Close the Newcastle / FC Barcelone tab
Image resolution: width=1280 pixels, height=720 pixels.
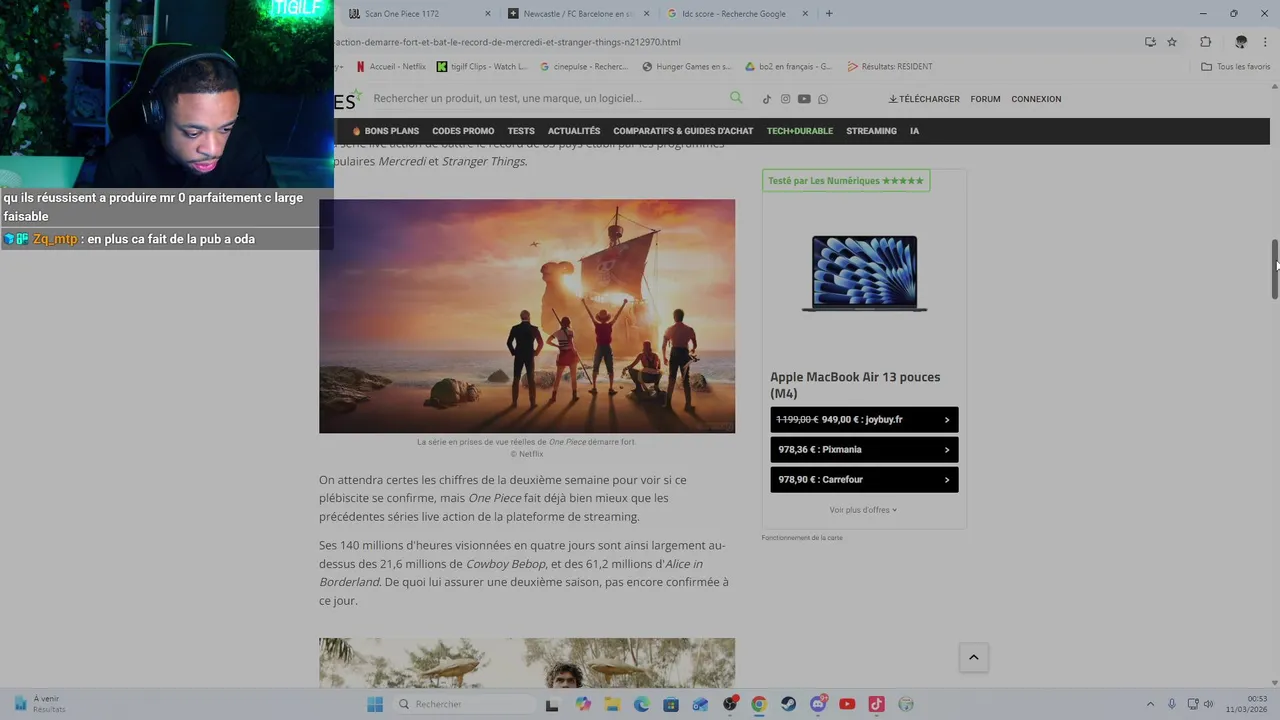646,14
